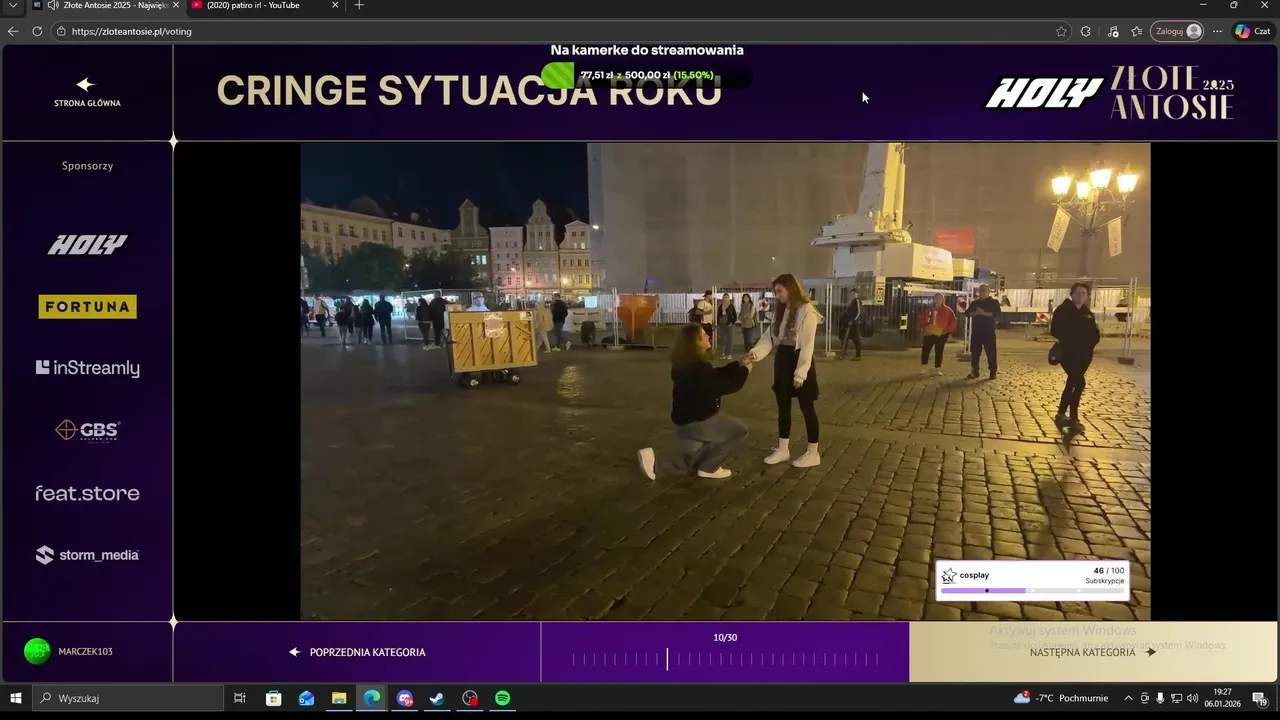1280x720 pixels.
Task: Click the Zaloguj sign-in button
Action: [x=1176, y=31]
